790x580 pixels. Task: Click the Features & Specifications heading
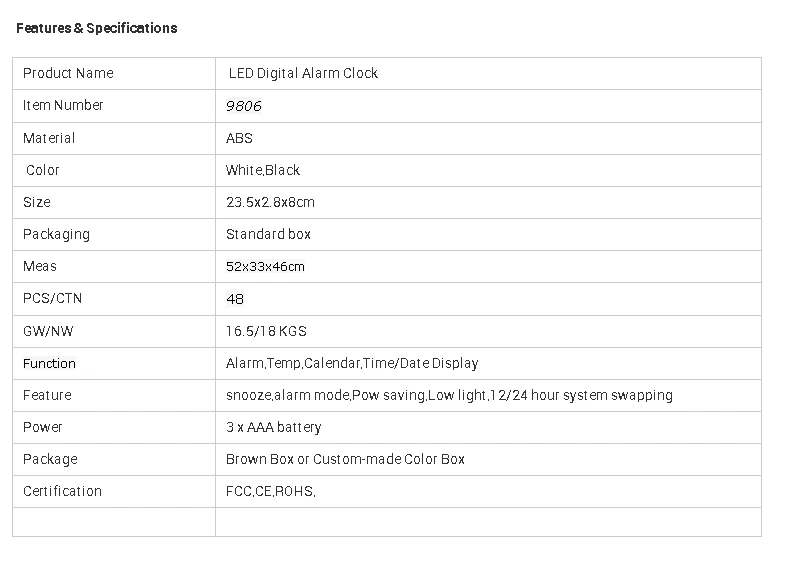point(97,28)
